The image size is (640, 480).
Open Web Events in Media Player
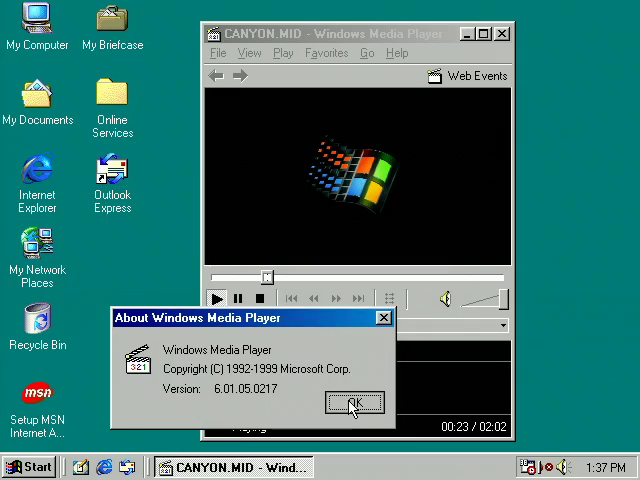[467, 76]
